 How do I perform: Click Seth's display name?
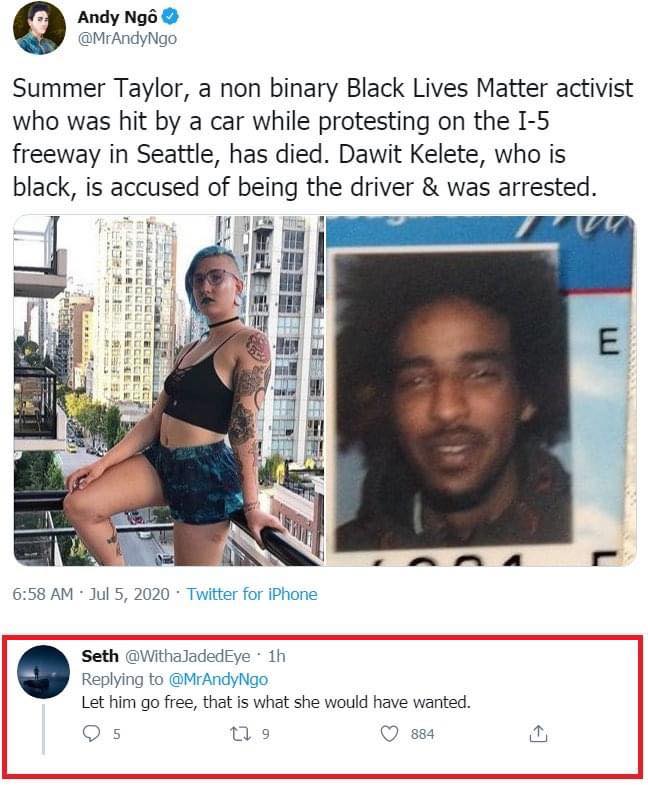[100, 656]
